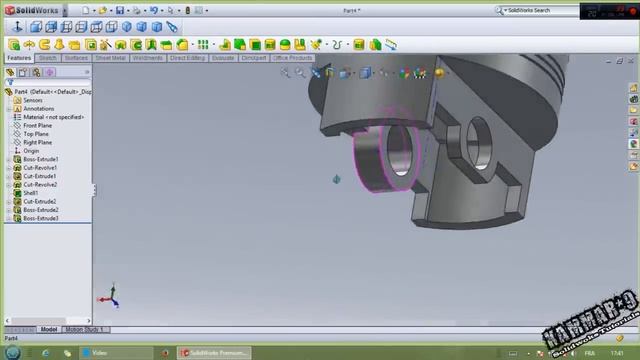640x360 pixels.
Task: Select the second standard view cube icon
Action: (51, 27)
